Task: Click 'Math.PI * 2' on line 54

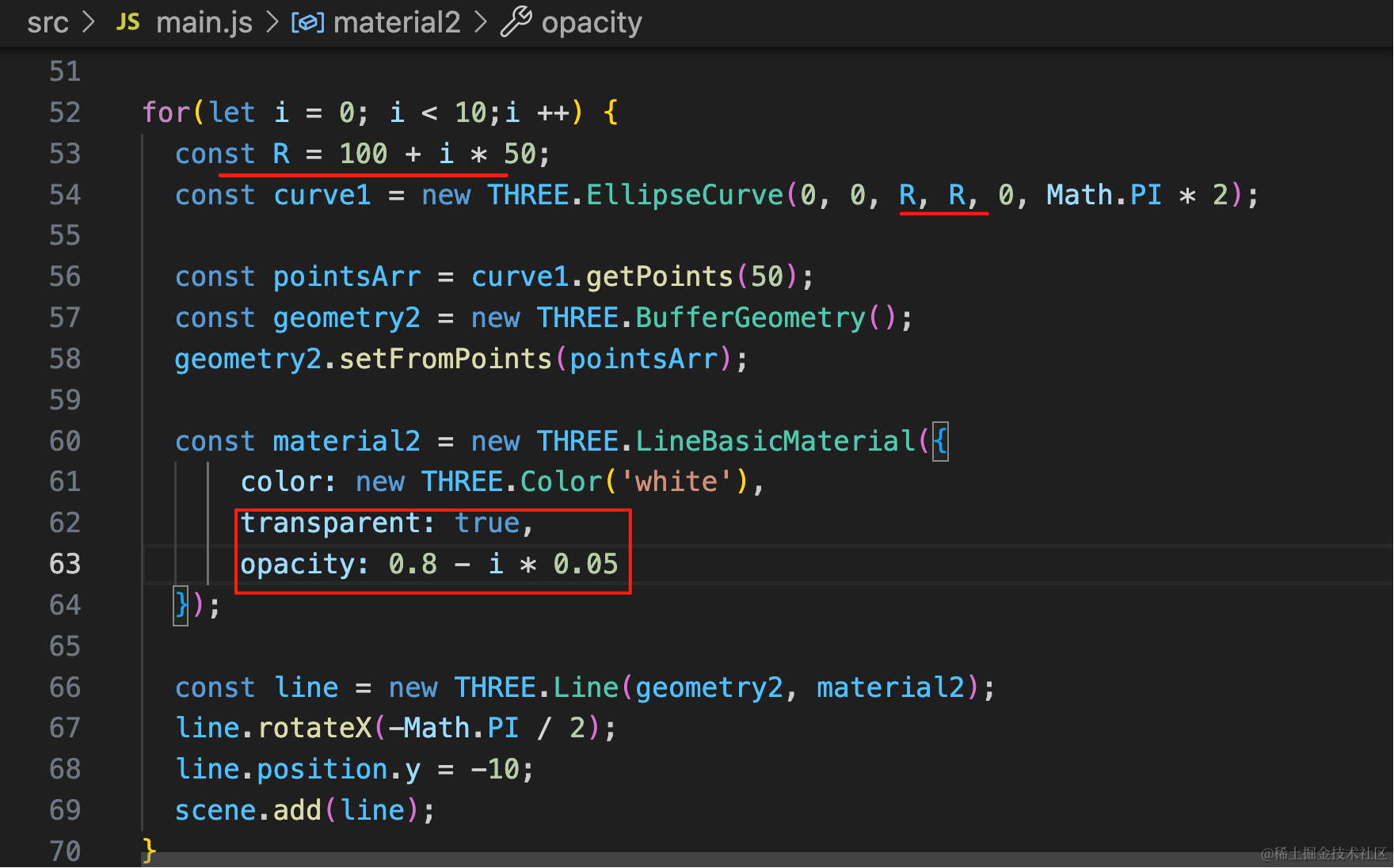Action: [1137, 195]
